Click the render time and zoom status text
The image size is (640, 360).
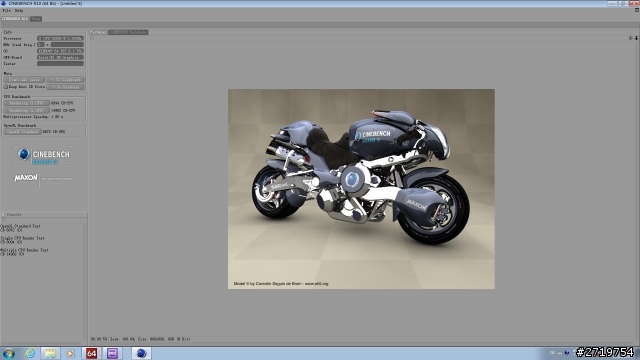coord(140,339)
